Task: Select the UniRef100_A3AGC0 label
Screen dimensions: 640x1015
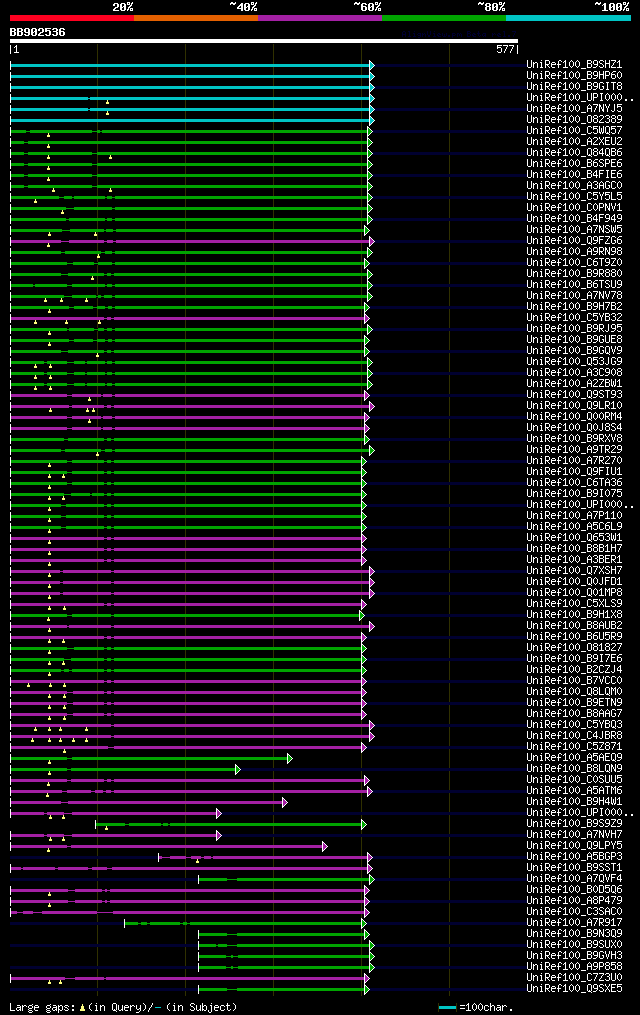Action: point(574,186)
